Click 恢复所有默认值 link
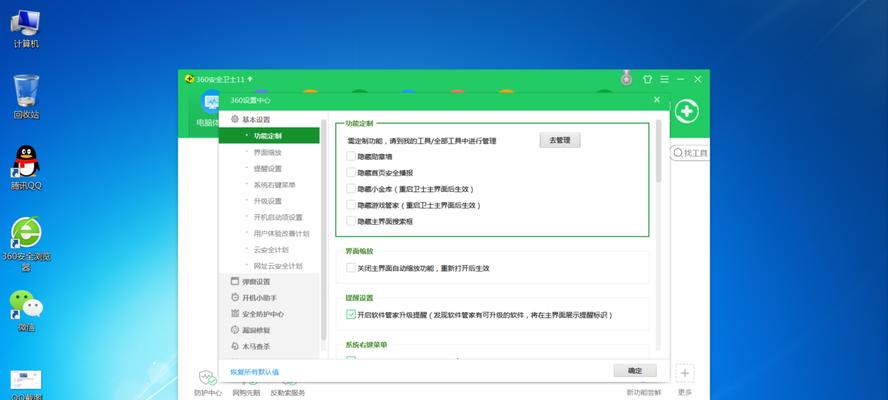This screenshot has height=400, width=888. click(x=254, y=372)
